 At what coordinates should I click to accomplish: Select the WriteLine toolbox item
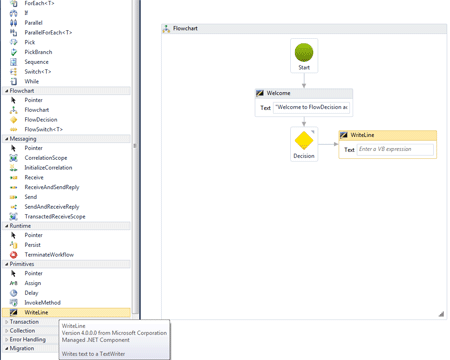(x=66, y=312)
